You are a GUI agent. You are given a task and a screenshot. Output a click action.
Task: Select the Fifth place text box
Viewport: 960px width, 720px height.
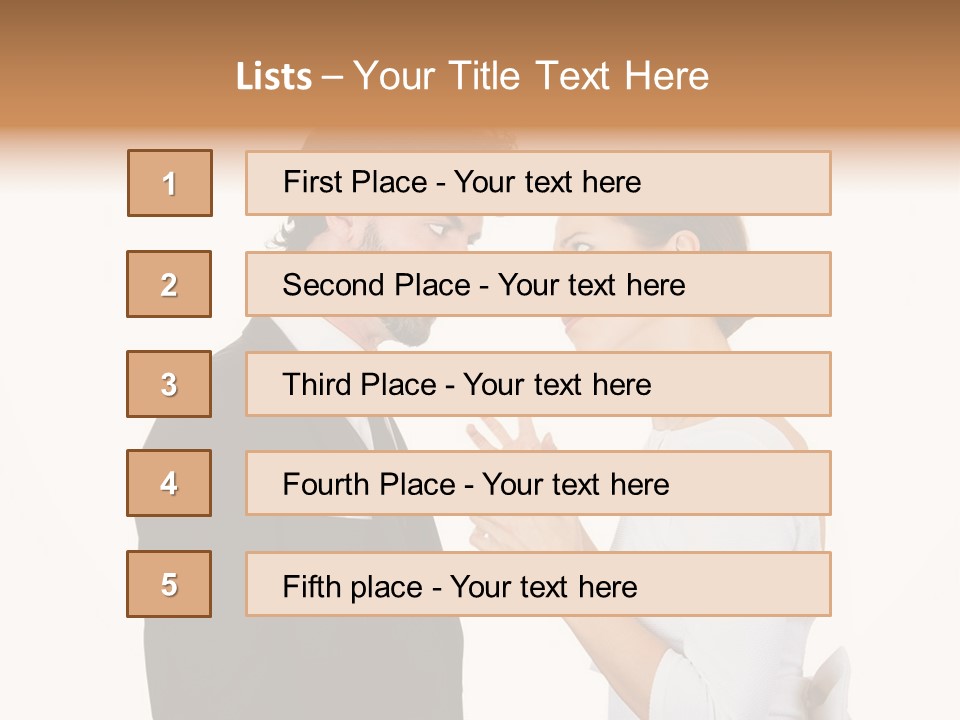(538, 584)
